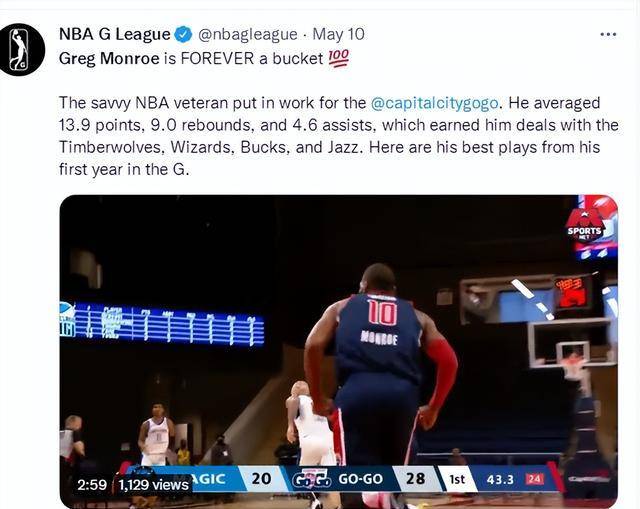Click the Magic score of 20

coord(261,478)
